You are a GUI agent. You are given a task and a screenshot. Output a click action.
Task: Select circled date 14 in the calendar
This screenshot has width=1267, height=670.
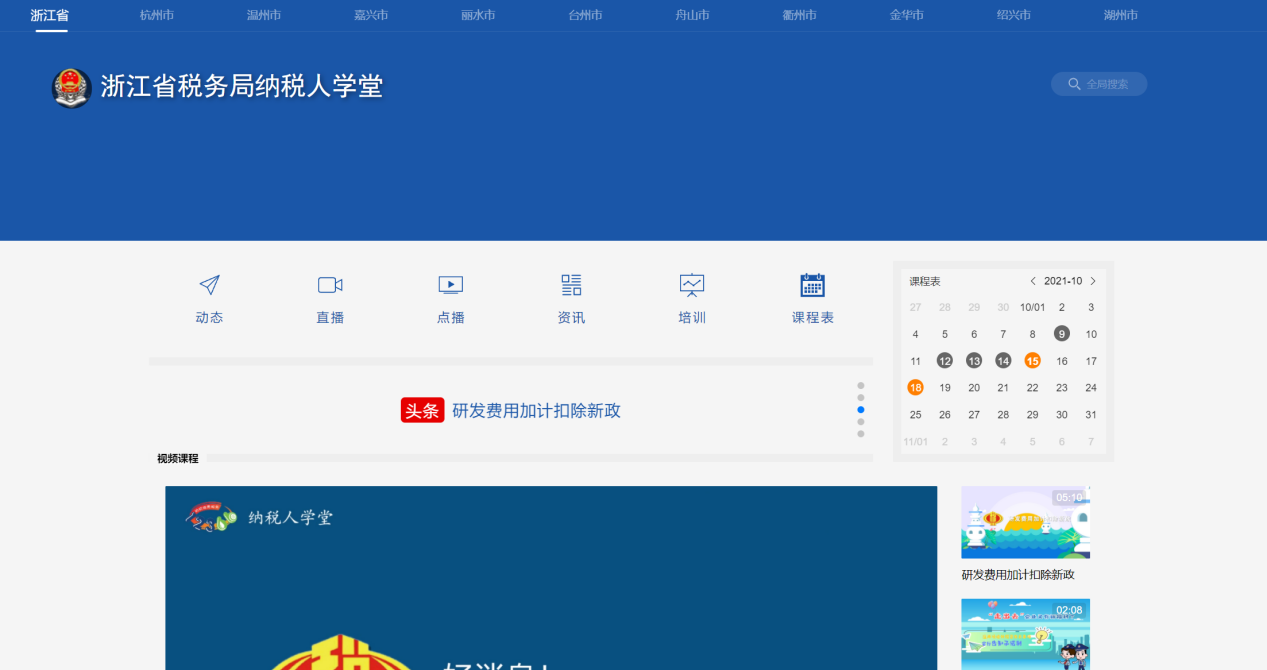pos(1003,361)
